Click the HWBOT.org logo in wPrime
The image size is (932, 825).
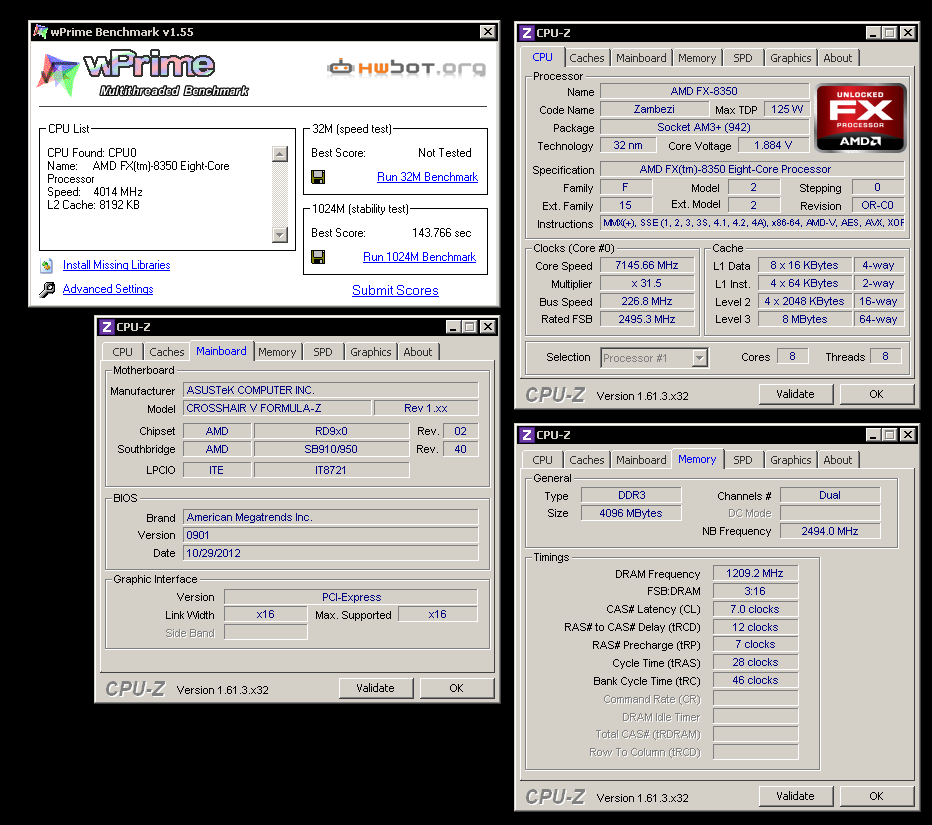[407, 68]
